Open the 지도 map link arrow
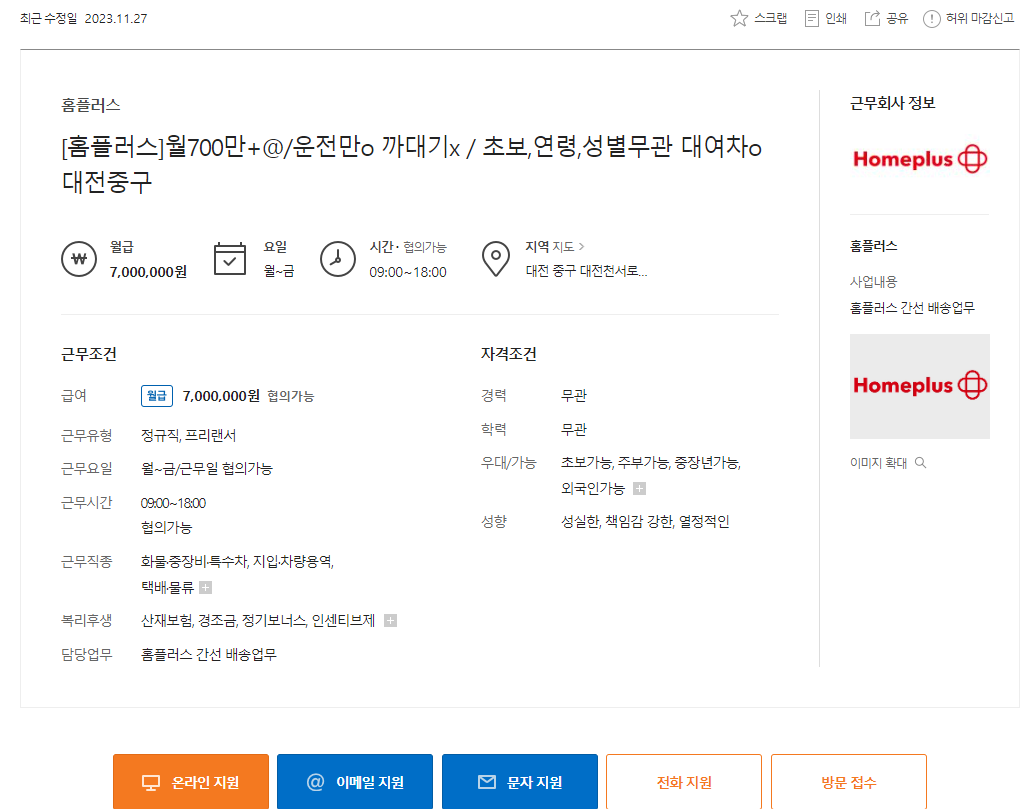Viewport: 1030px width, 809px height. [581, 247]
